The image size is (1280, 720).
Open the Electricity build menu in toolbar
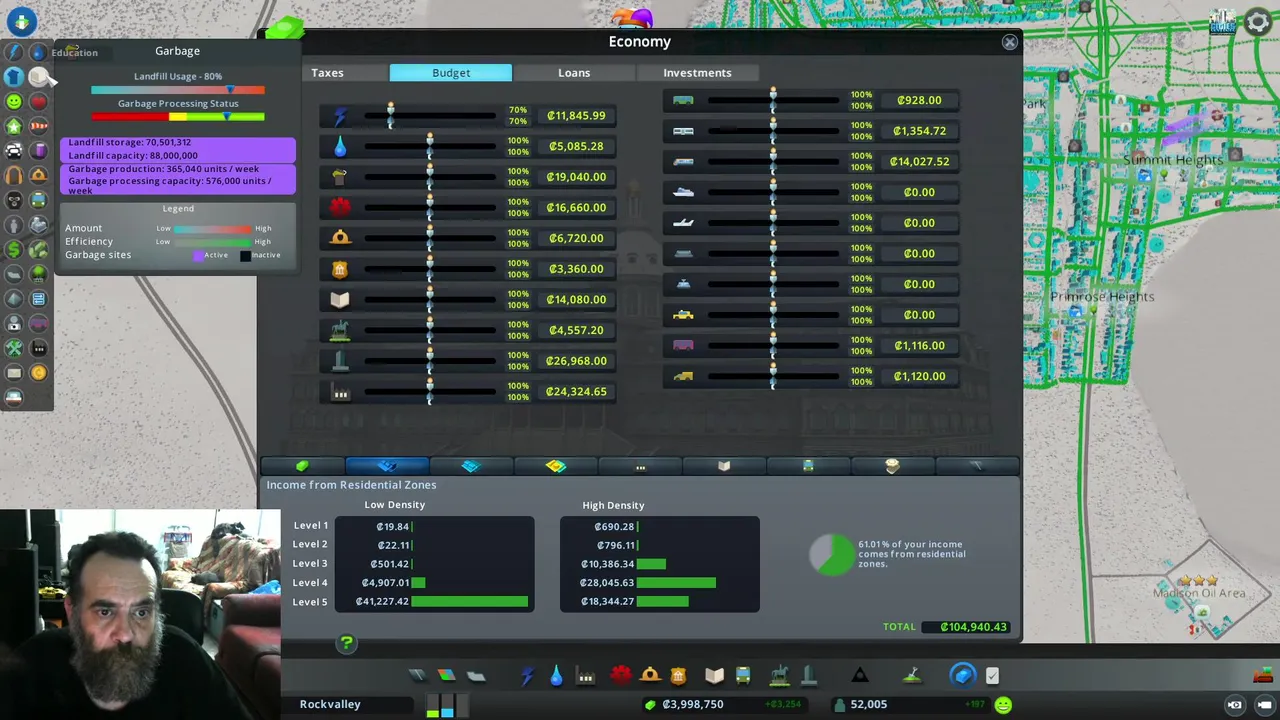tap(527, 676)
